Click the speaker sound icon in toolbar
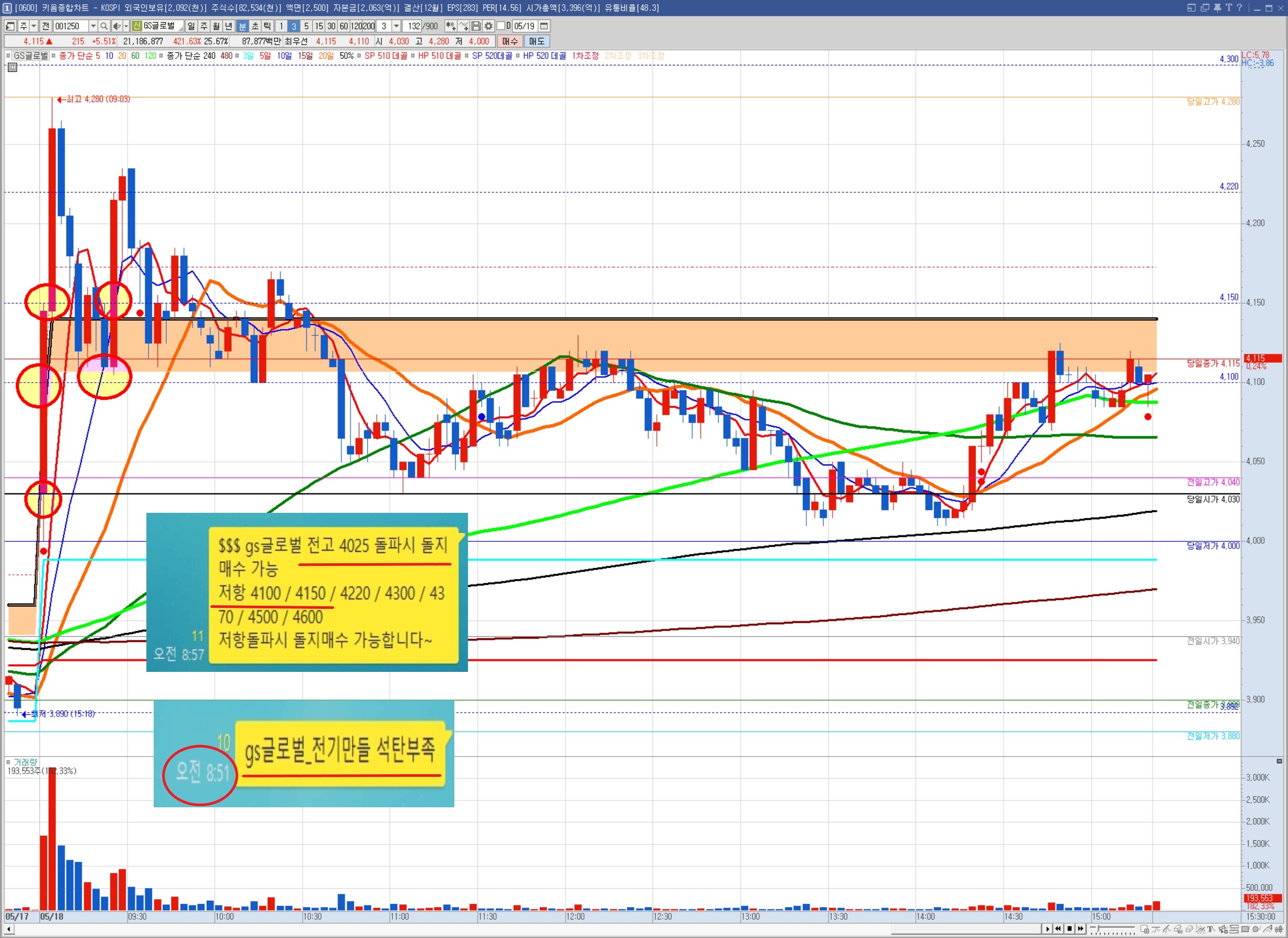This screenshot has width=1288, height=938. [116, 26]
